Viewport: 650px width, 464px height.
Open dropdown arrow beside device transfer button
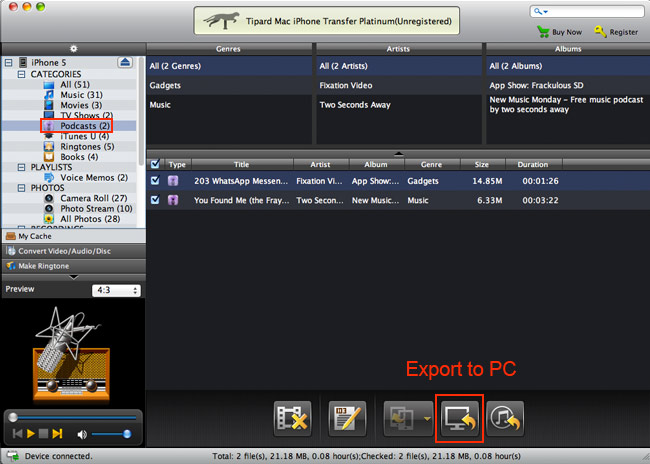(x=427, y=419)
